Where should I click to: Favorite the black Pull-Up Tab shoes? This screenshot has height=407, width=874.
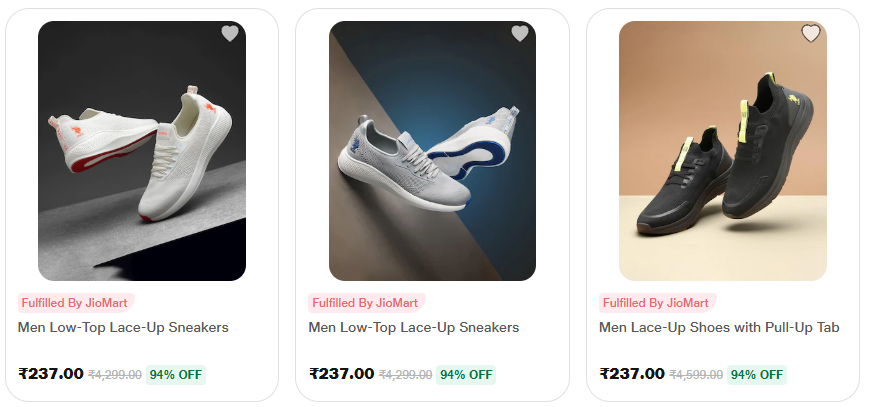811,34
